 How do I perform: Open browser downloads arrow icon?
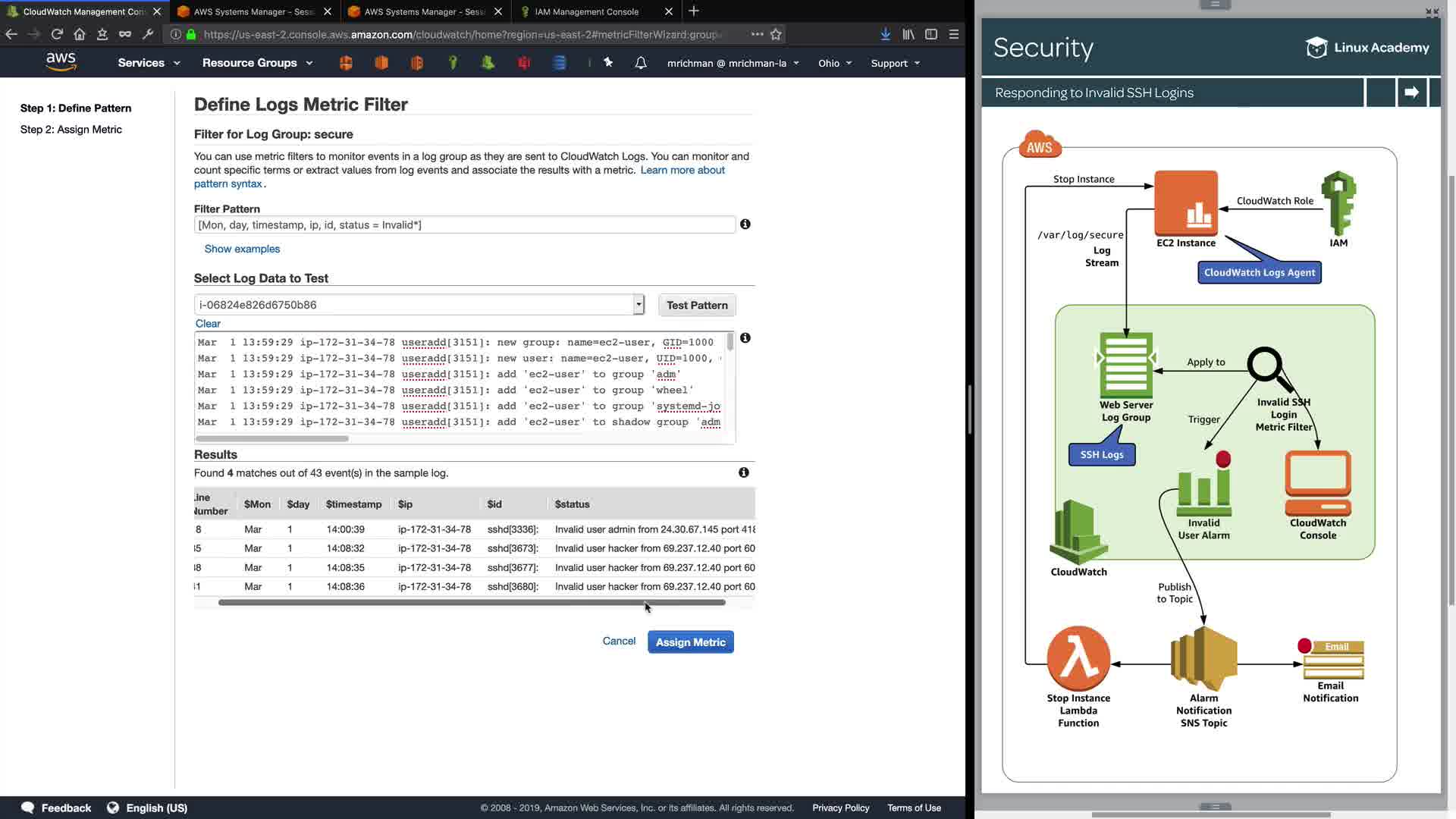885,34
